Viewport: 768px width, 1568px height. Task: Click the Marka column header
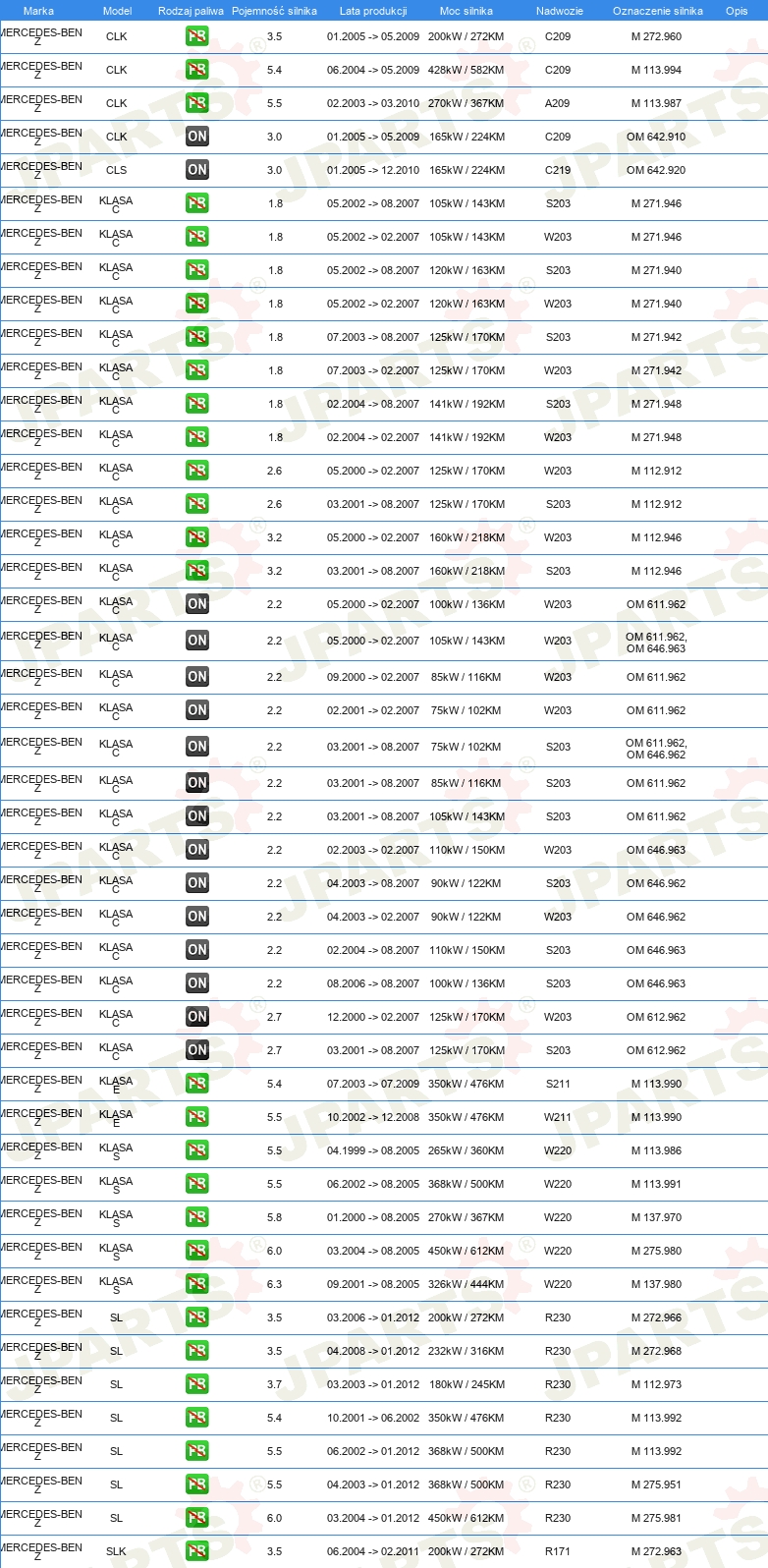point(38,11)
